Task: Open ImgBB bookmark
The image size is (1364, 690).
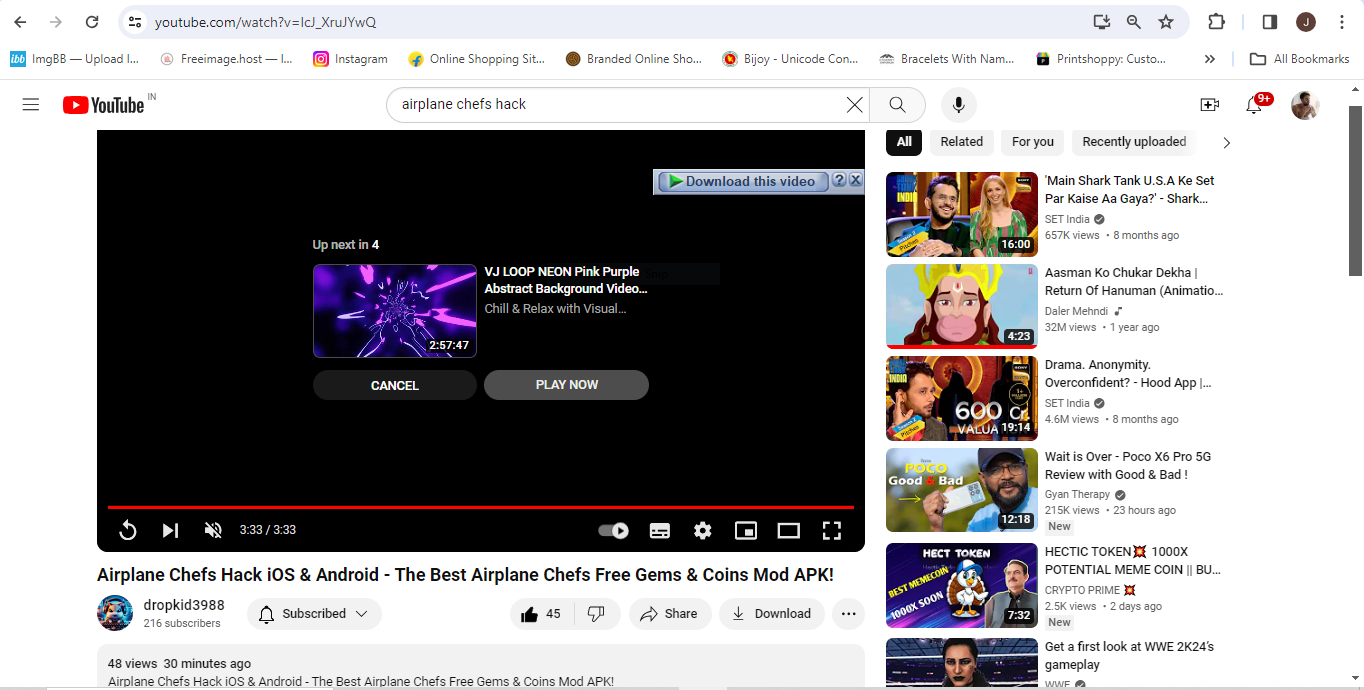Action: coord(75,59)
